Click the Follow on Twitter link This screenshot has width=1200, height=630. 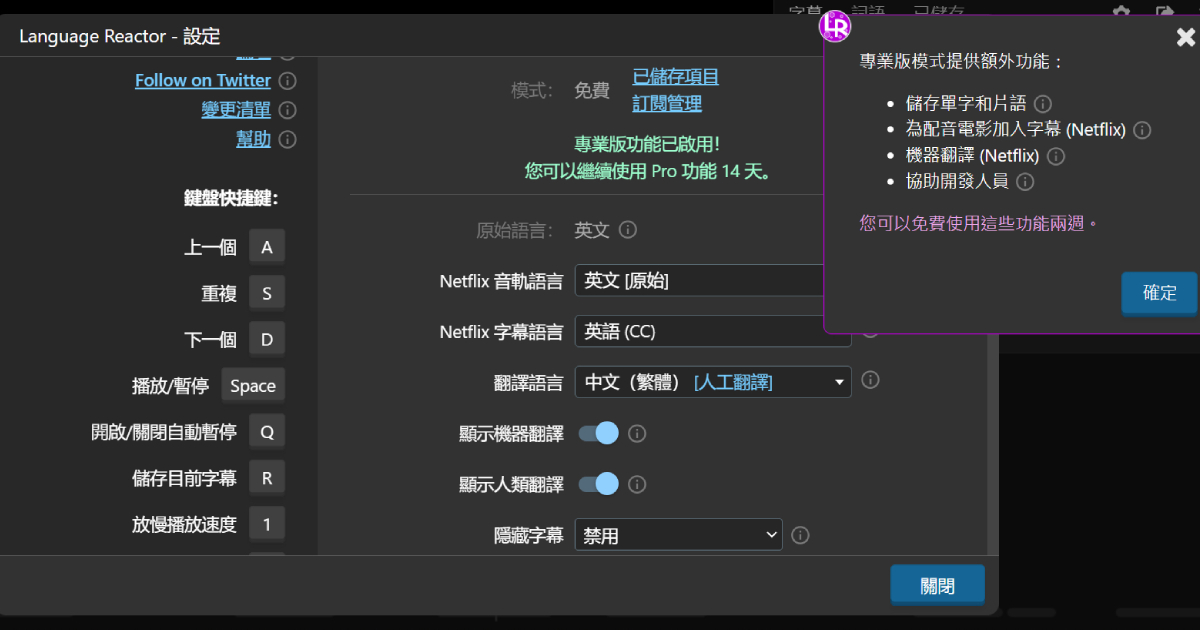pos(203,80)
